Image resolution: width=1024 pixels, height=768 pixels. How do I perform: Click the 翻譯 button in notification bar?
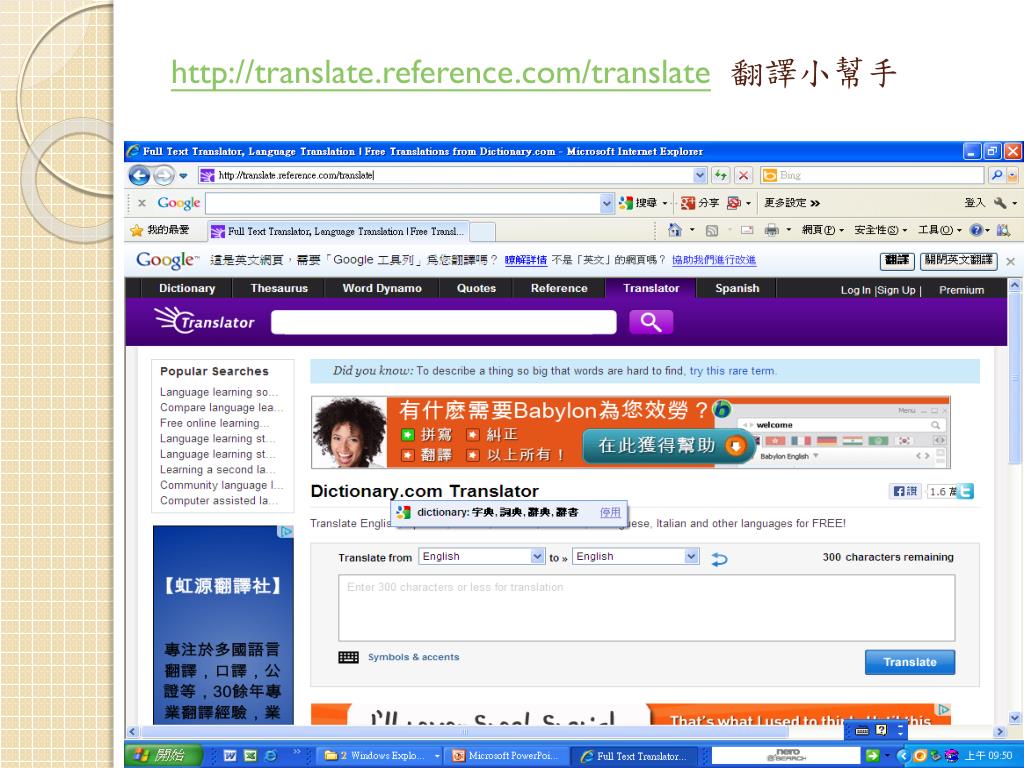[897, 261]
